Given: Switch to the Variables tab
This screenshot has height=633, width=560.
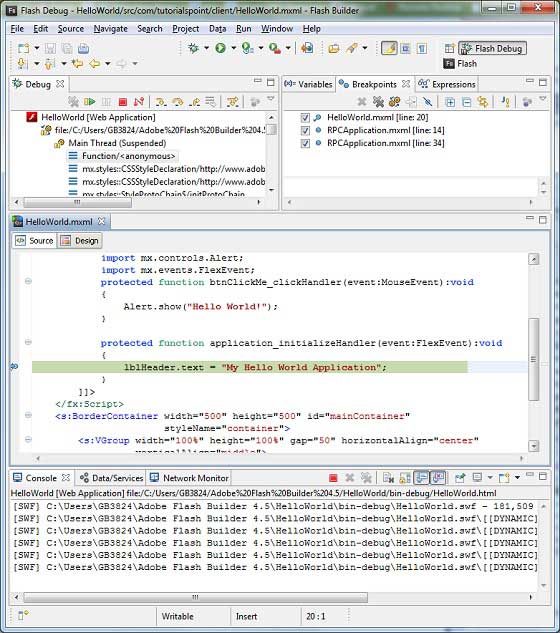Looking at the screenshot, I should 308,84.
